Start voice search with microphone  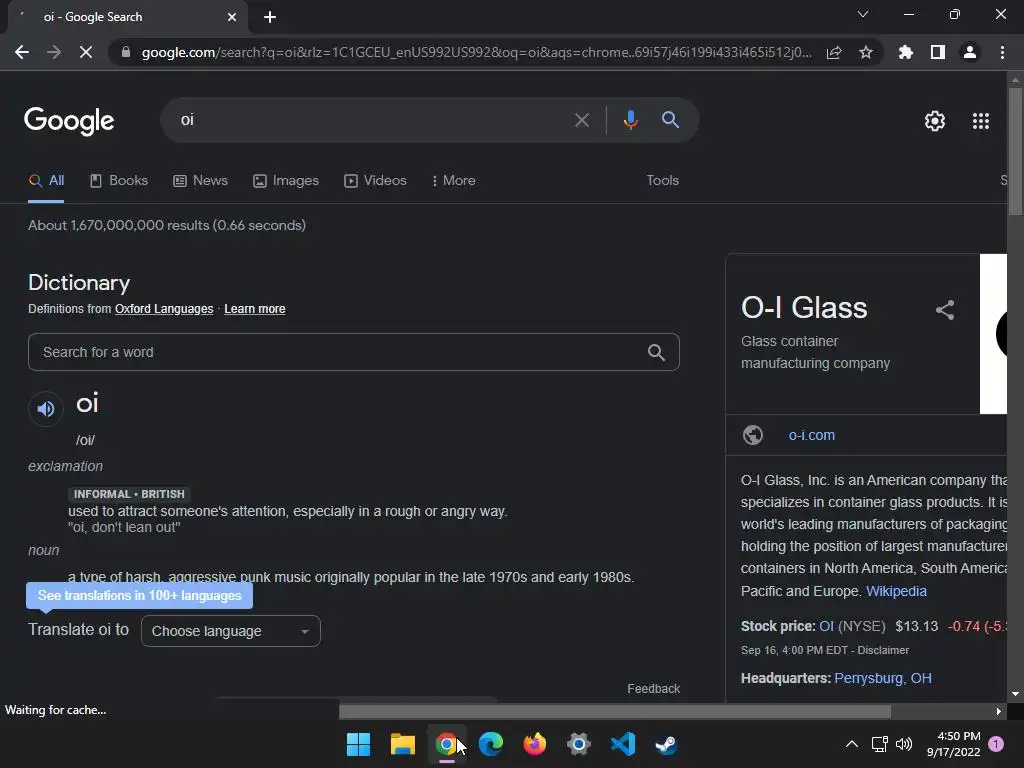click(630, 120)
